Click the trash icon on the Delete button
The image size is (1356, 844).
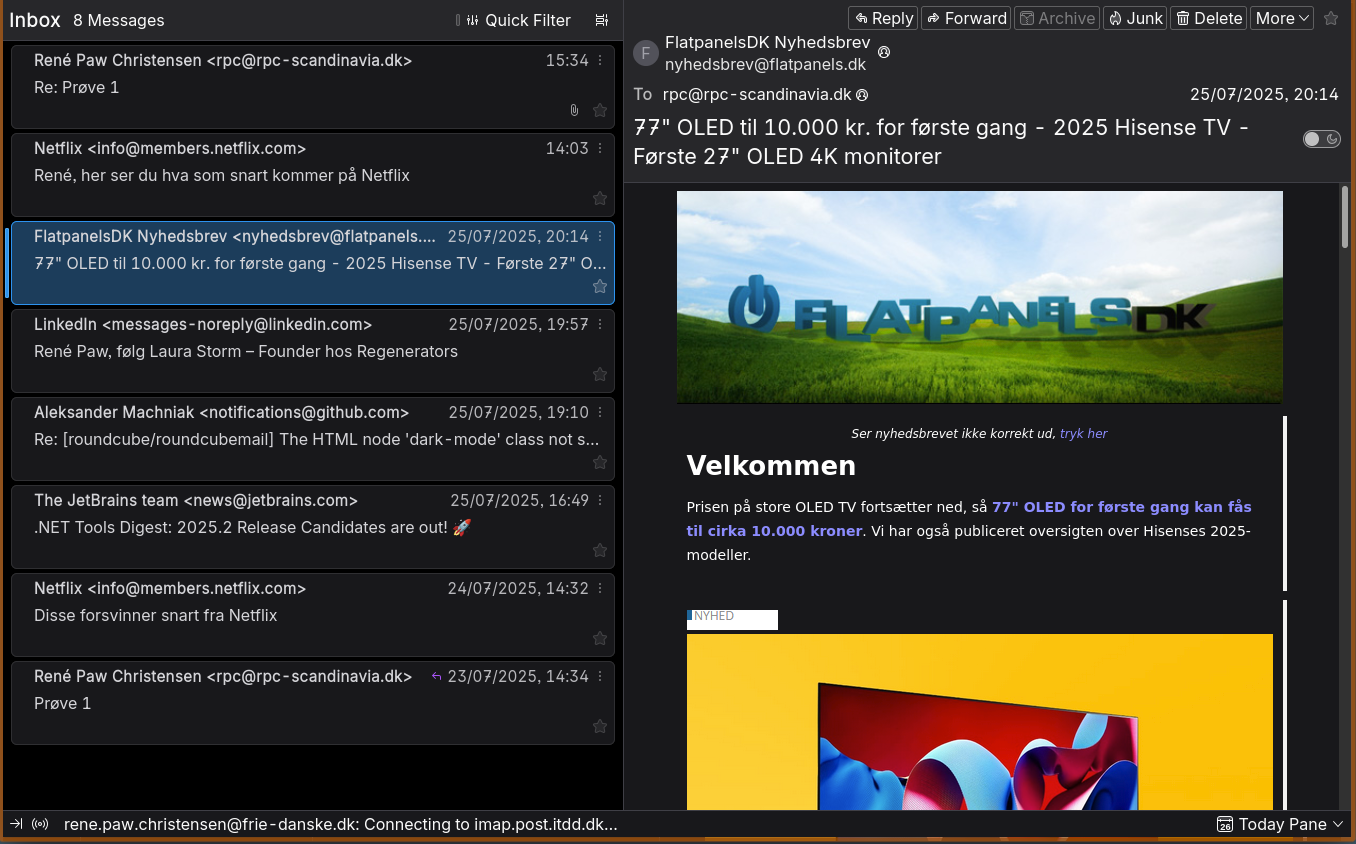pos(1182,17)
